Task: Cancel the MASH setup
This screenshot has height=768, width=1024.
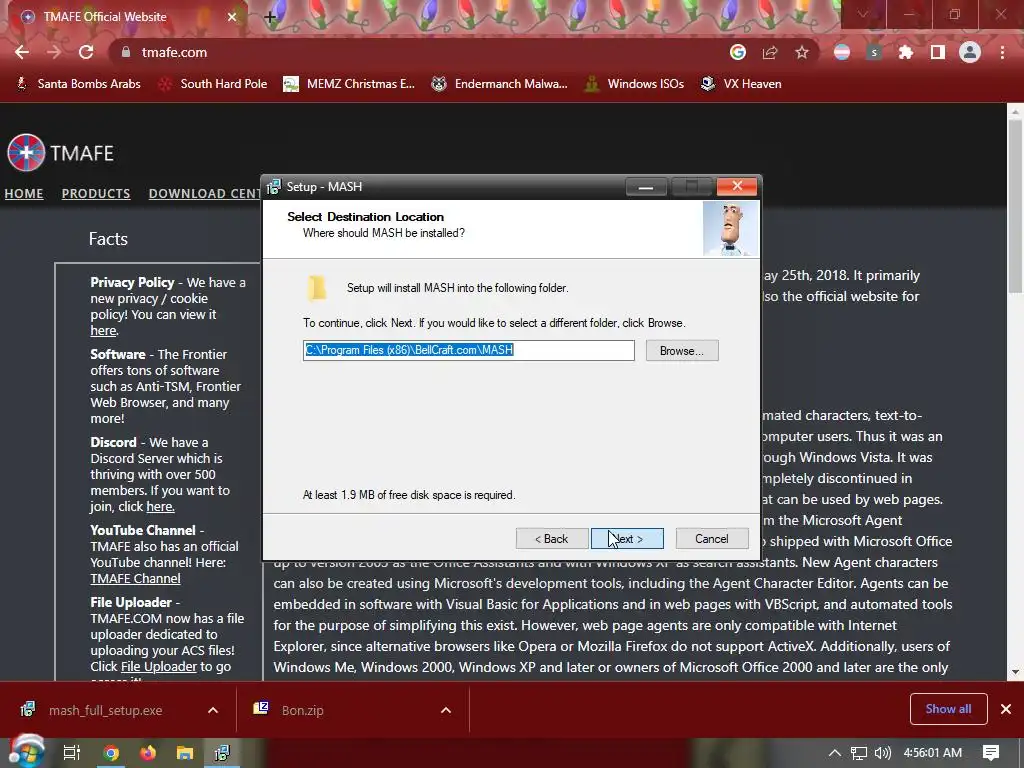Action: [x=711, y=539]
